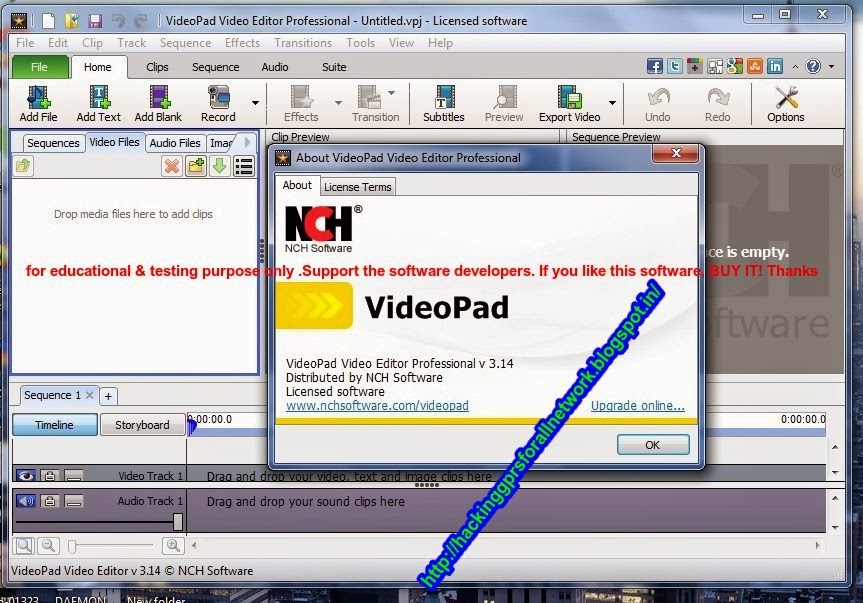
Task: Open the help question mark icon
Action: tap(813, 67)
